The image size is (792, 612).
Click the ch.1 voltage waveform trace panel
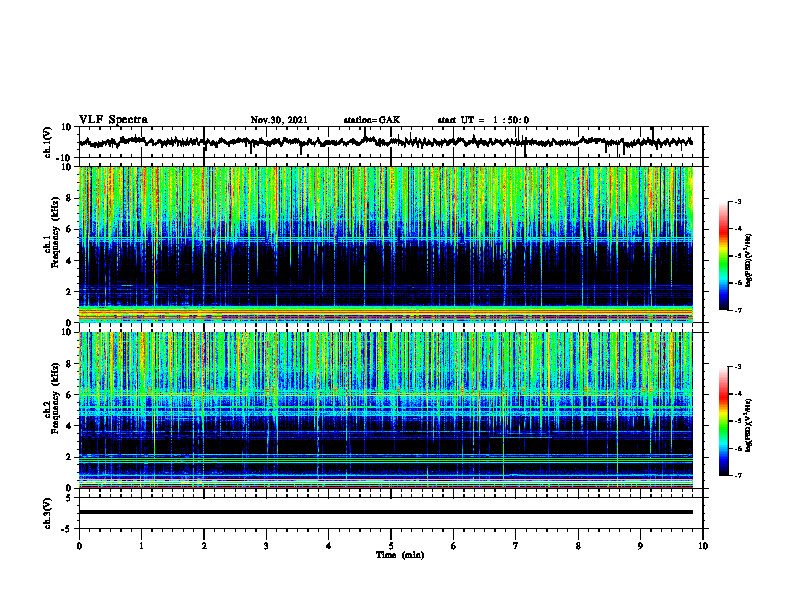(391, 142)
